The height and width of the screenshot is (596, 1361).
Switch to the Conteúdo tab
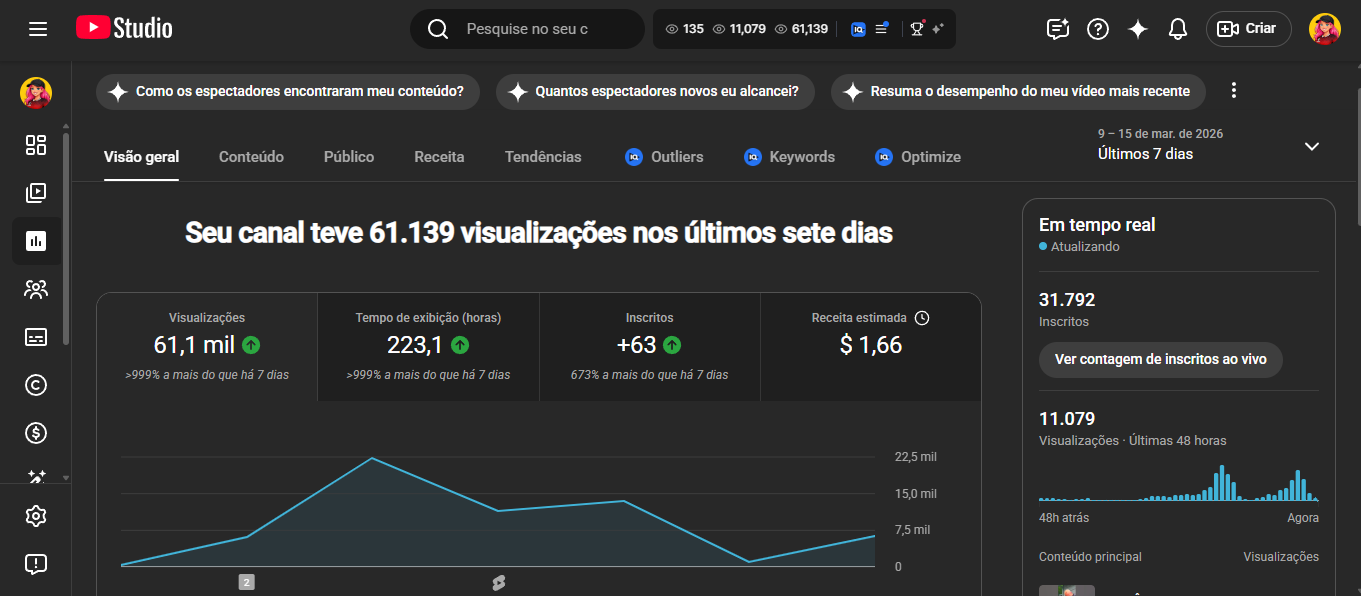[251, 157]
